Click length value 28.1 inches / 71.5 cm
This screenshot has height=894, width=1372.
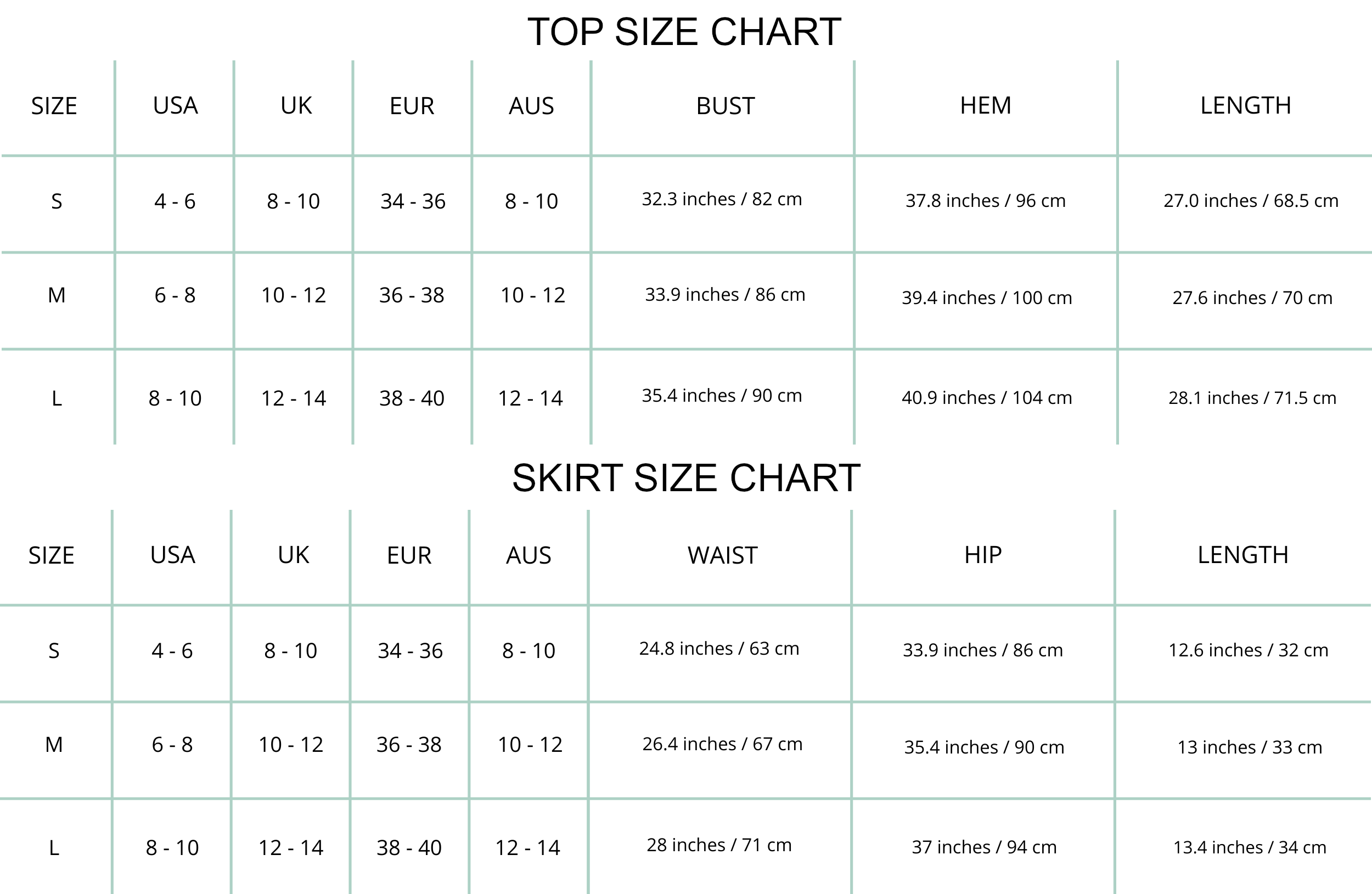pyautogui.click(x=1252, y=398)
